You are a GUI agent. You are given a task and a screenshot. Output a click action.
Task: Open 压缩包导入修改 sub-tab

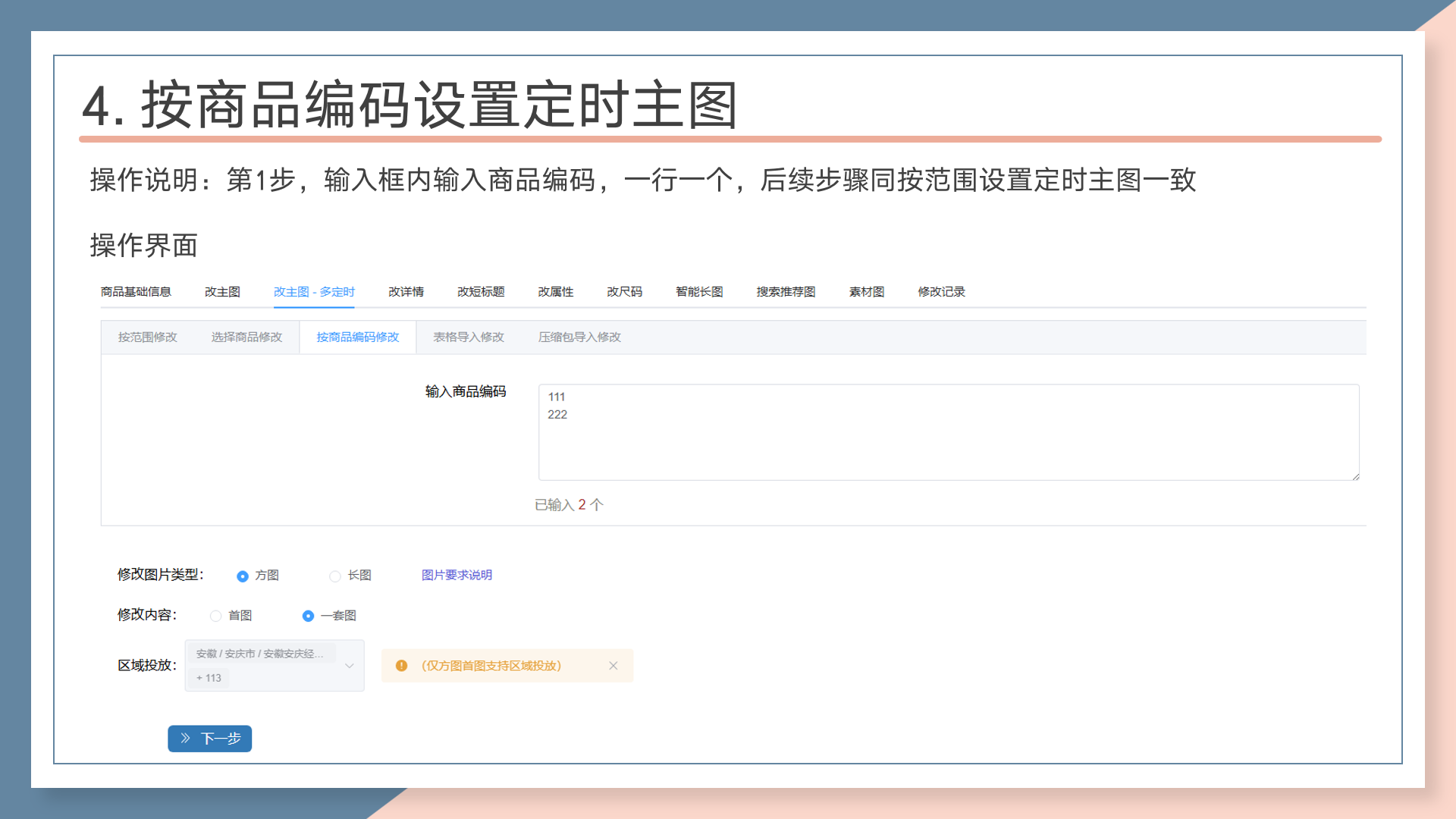point(579,337)
